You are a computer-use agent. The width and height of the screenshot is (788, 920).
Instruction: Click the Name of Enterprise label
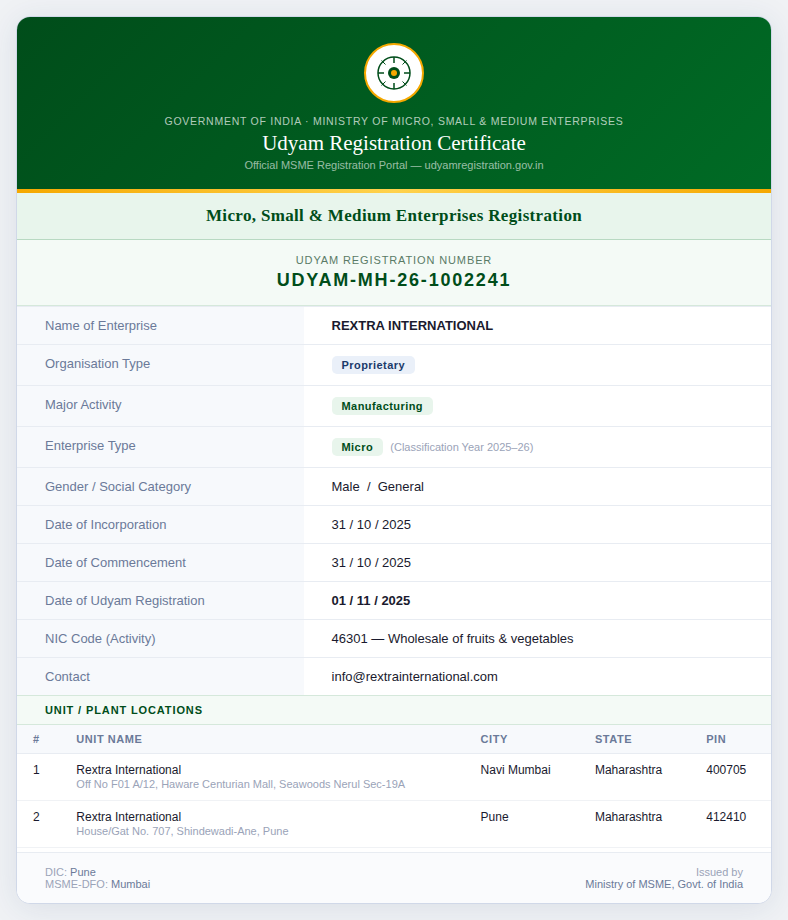coord(101,326)
